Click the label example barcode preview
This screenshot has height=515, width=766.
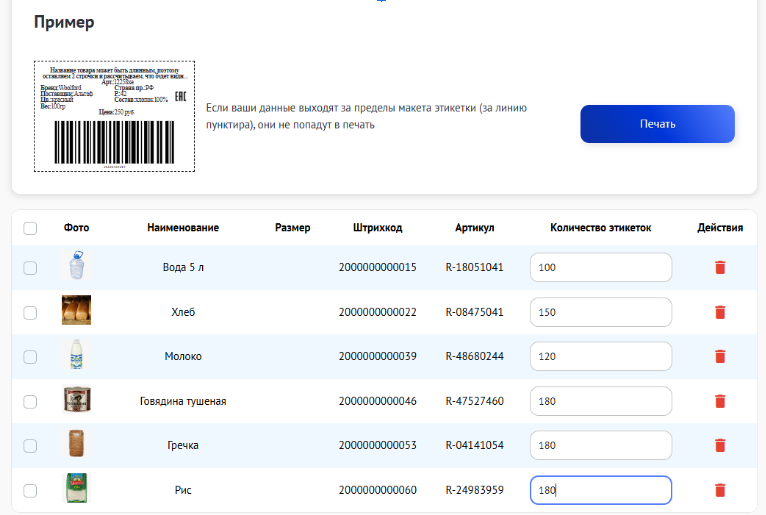pyautogui.click(x=114, y=116)
